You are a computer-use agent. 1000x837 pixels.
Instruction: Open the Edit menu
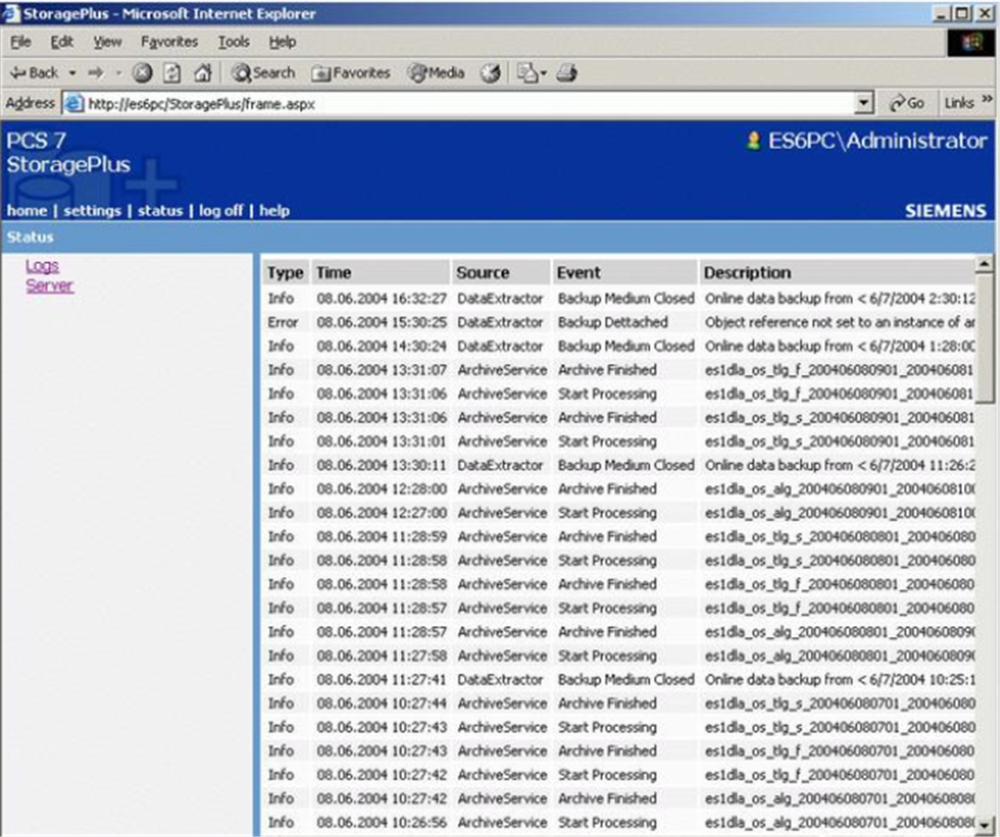pyautogui.click(x=62, y=42)
